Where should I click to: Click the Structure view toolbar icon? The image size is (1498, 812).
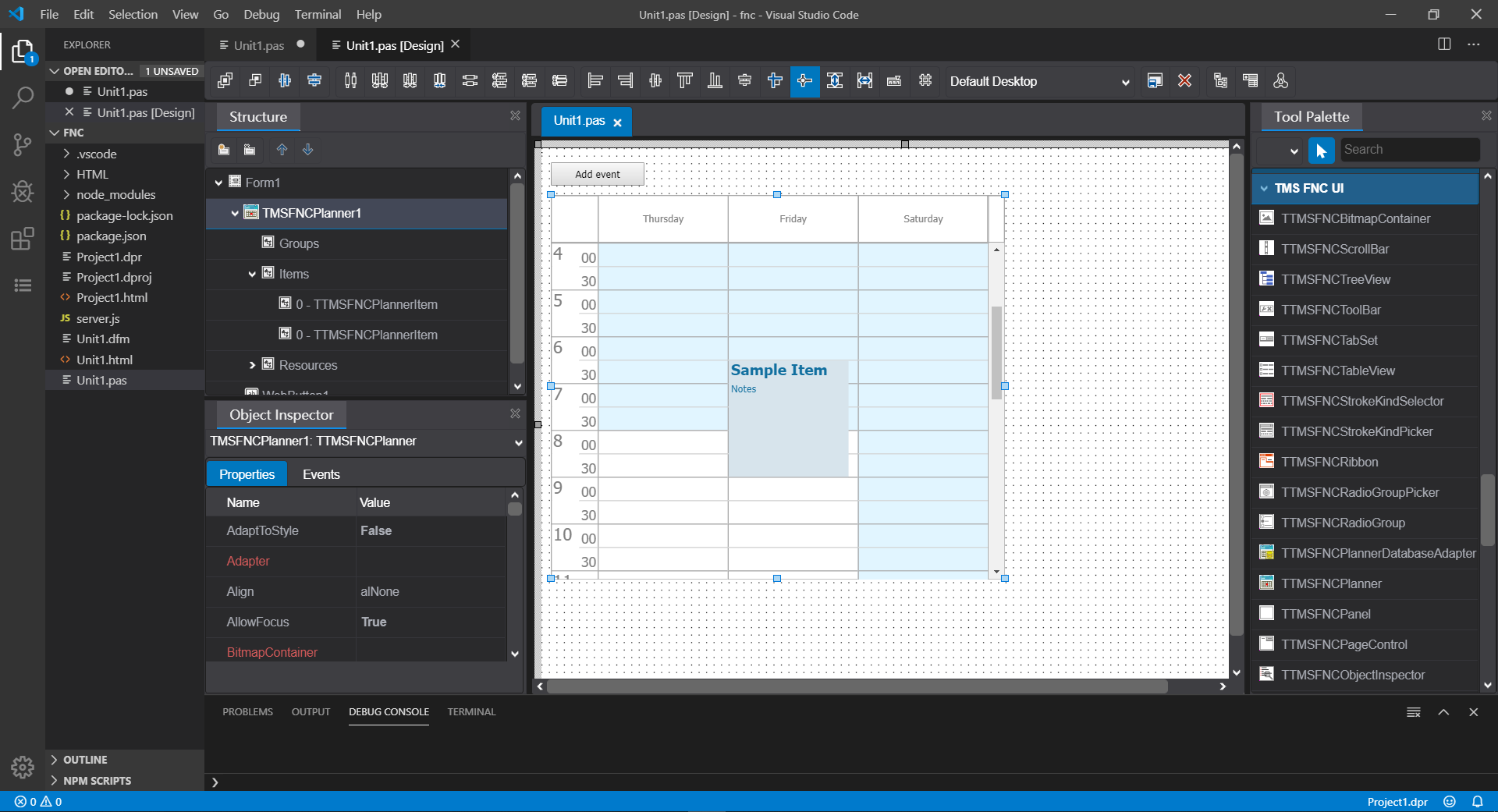(1220, 80)
